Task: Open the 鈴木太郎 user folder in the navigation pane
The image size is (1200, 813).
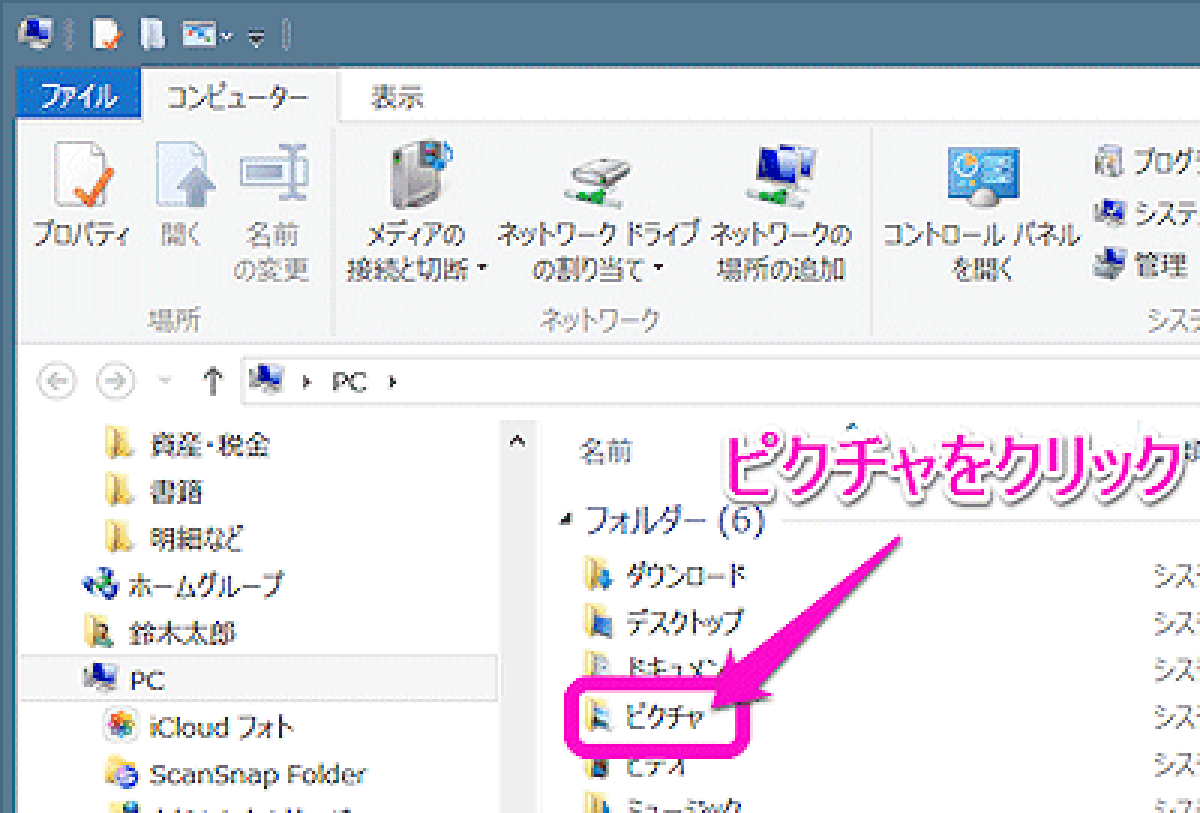Action: tap(160, 632)
